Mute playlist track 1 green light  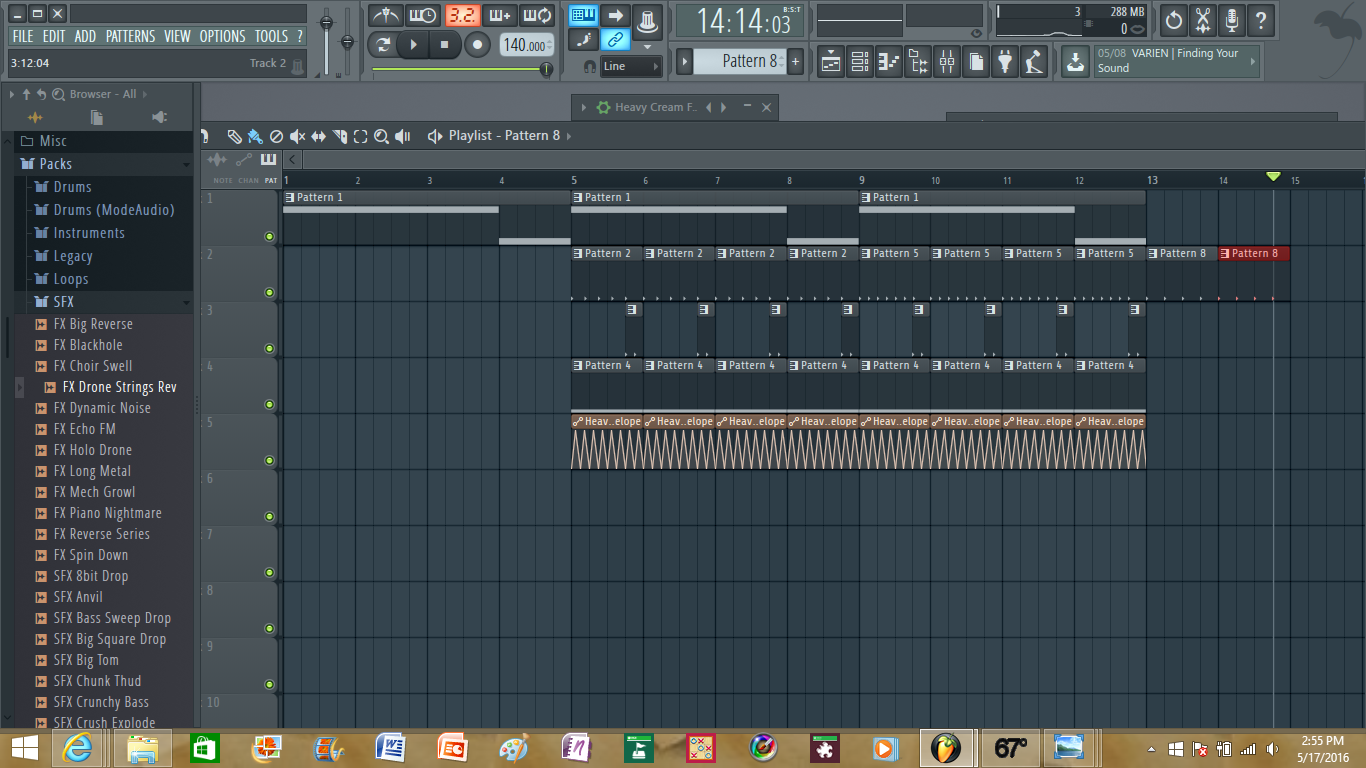click(x=269, y=236)
